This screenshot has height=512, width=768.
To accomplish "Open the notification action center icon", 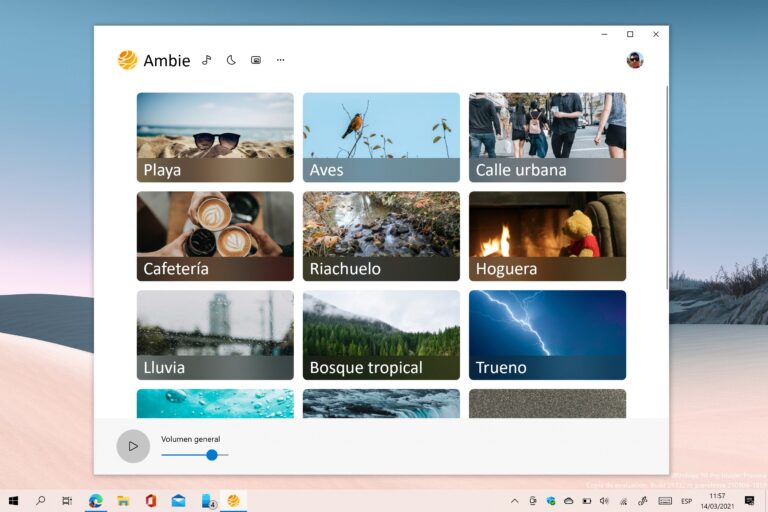I will 749,501.
